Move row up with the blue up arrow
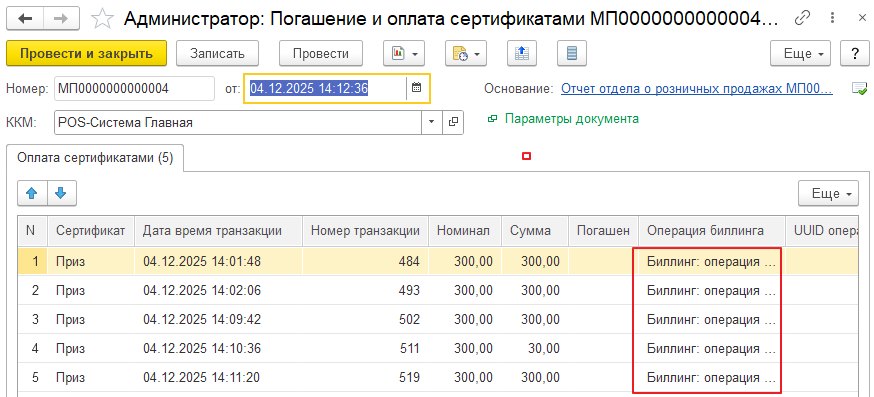The height and width of the screenshot is (397, 874). coord(32,193)
